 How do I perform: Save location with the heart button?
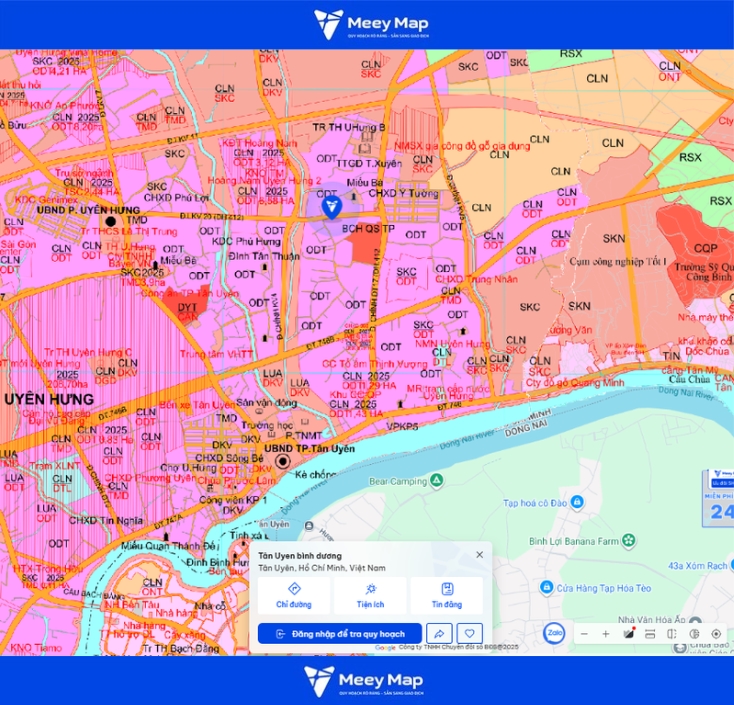point(470,634)
